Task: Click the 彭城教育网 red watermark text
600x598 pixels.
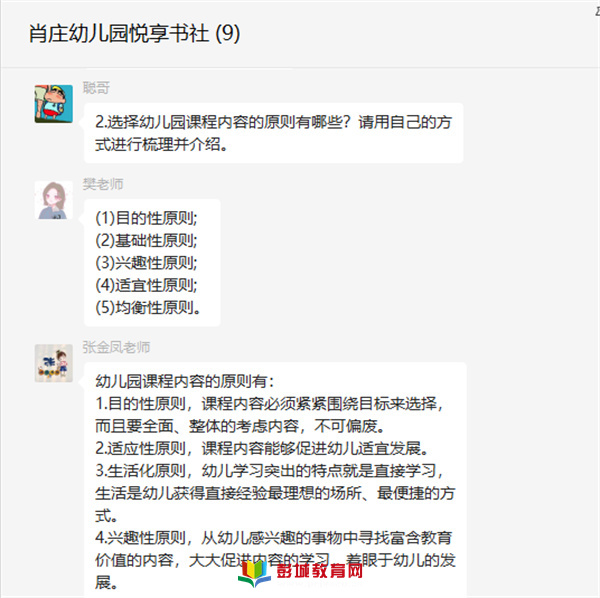Action: click(x=320, y=571)
